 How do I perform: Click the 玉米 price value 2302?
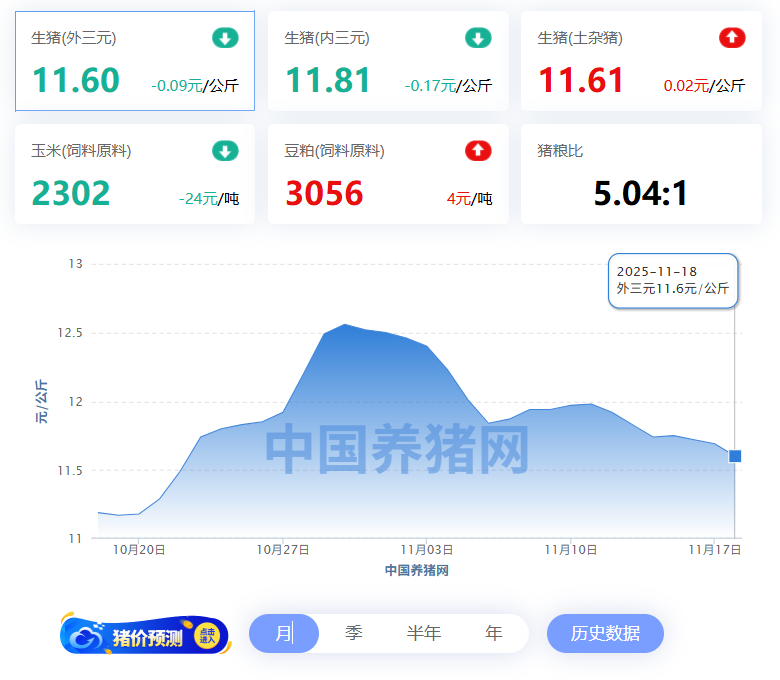pos(71,193)
